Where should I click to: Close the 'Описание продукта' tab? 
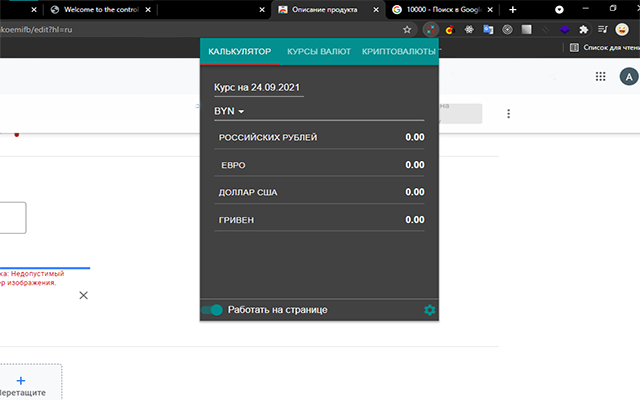376,9
